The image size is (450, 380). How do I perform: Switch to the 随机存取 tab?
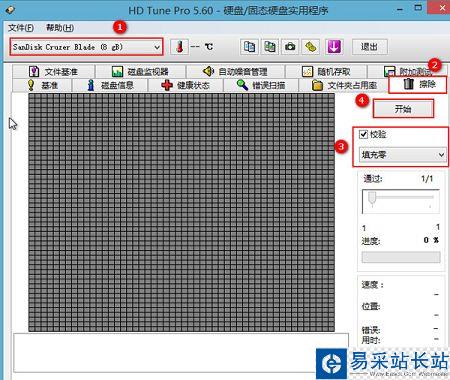pos(326,71)
